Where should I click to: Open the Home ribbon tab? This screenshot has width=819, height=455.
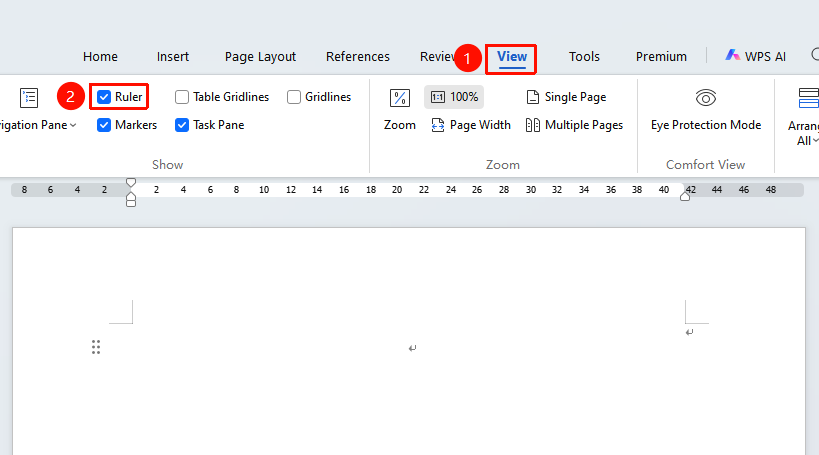(100, 56)
